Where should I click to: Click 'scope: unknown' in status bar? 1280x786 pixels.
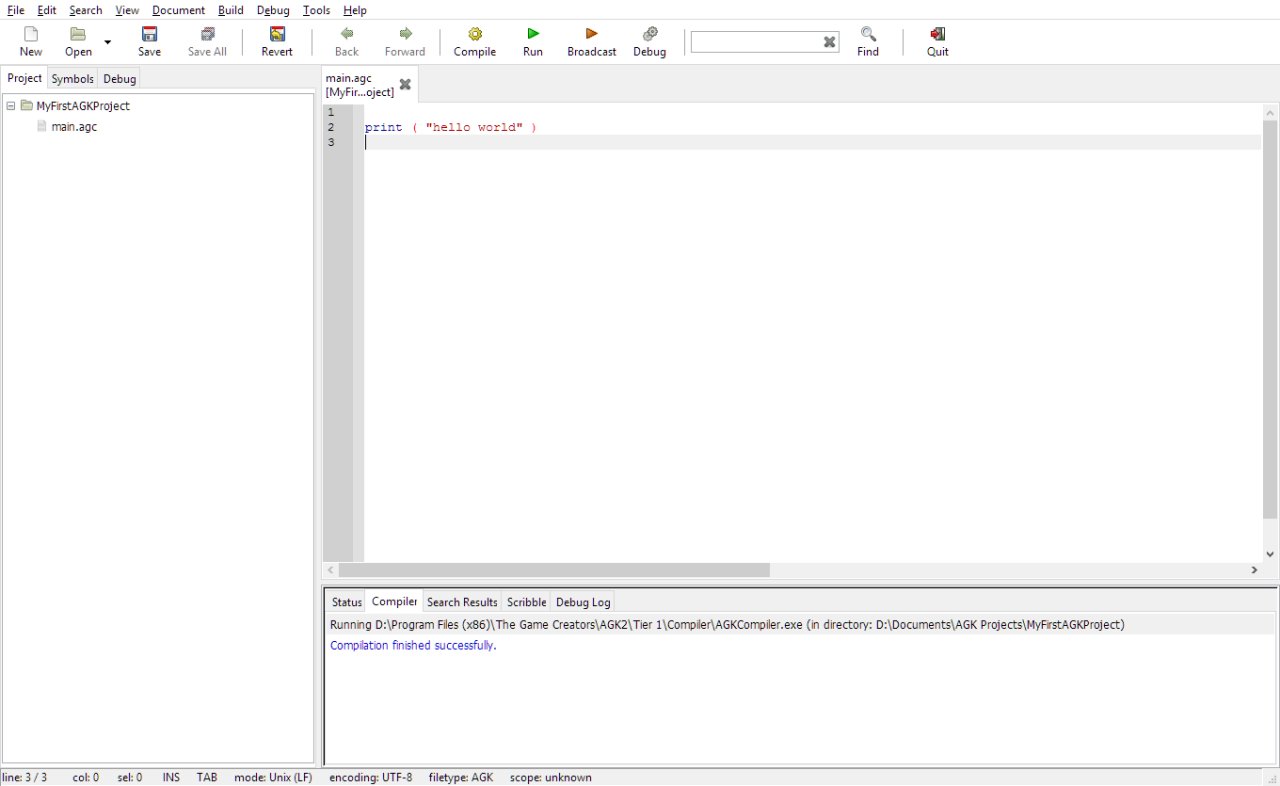point(551,777)
